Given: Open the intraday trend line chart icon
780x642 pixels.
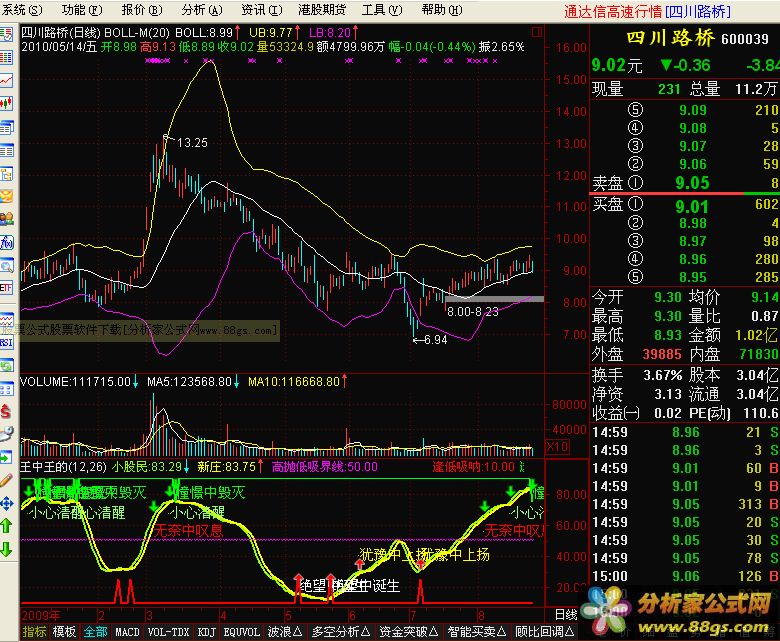Looking at the screenshot, I should pyautogui.click(x=6, y=81).
